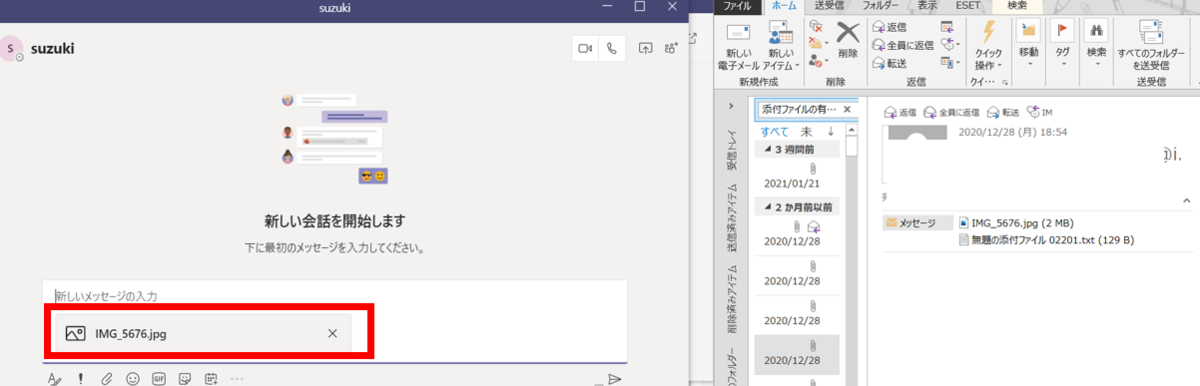Open attachment IMG_5676.jpg (2 MB) in Outlook

1015,223
